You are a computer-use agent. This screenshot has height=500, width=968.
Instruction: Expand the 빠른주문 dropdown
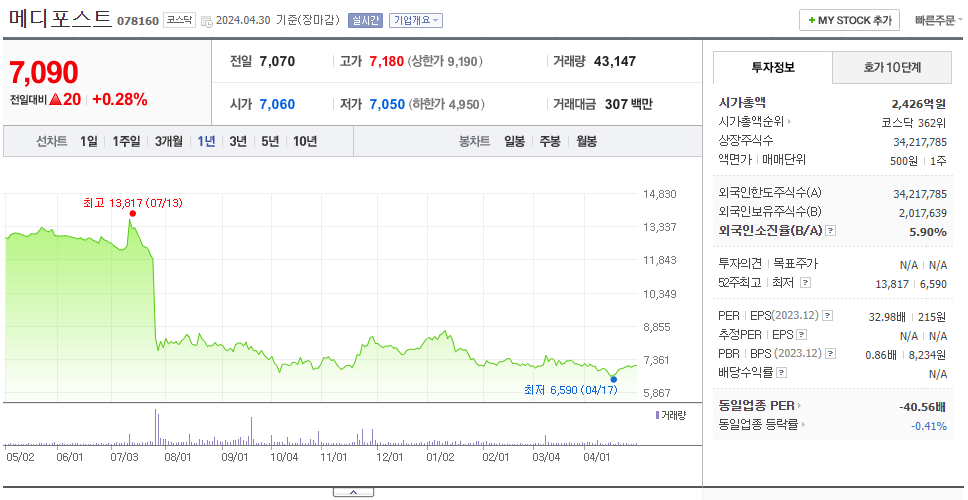tap(939, 20)
